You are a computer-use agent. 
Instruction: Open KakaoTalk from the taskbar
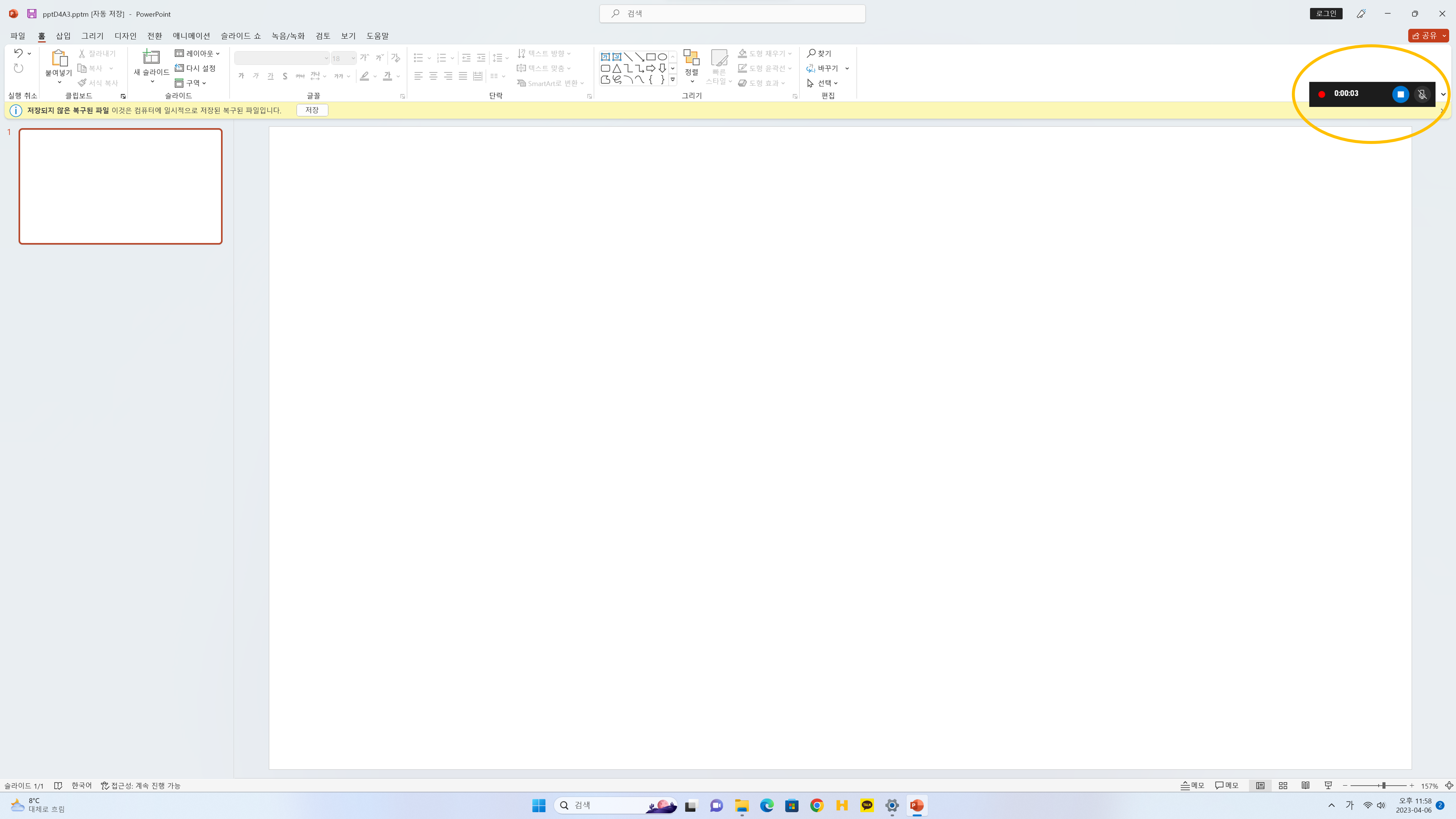pos(866,805)
